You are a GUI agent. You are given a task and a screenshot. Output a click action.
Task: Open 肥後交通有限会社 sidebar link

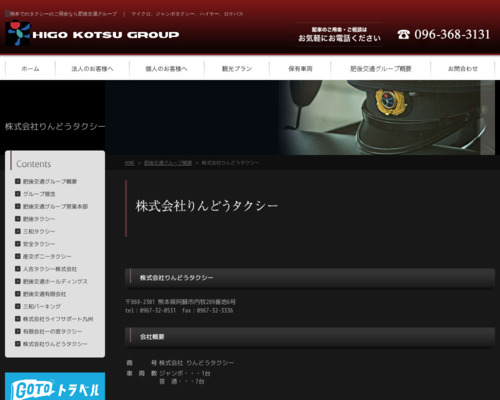(x=44, y=294)
